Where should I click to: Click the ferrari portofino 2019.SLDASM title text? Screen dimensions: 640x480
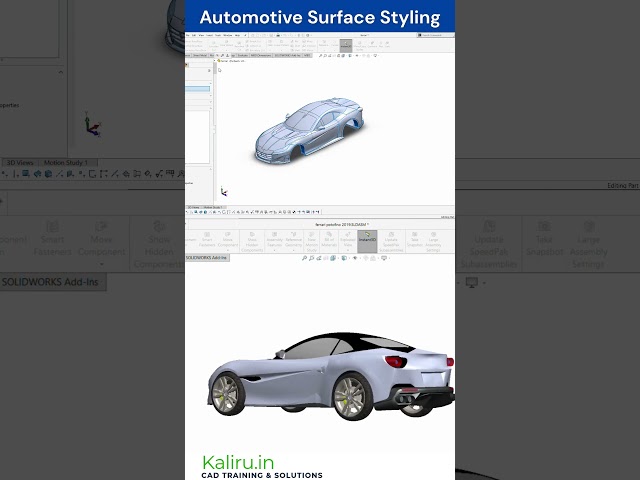click(x=342, y=224)
